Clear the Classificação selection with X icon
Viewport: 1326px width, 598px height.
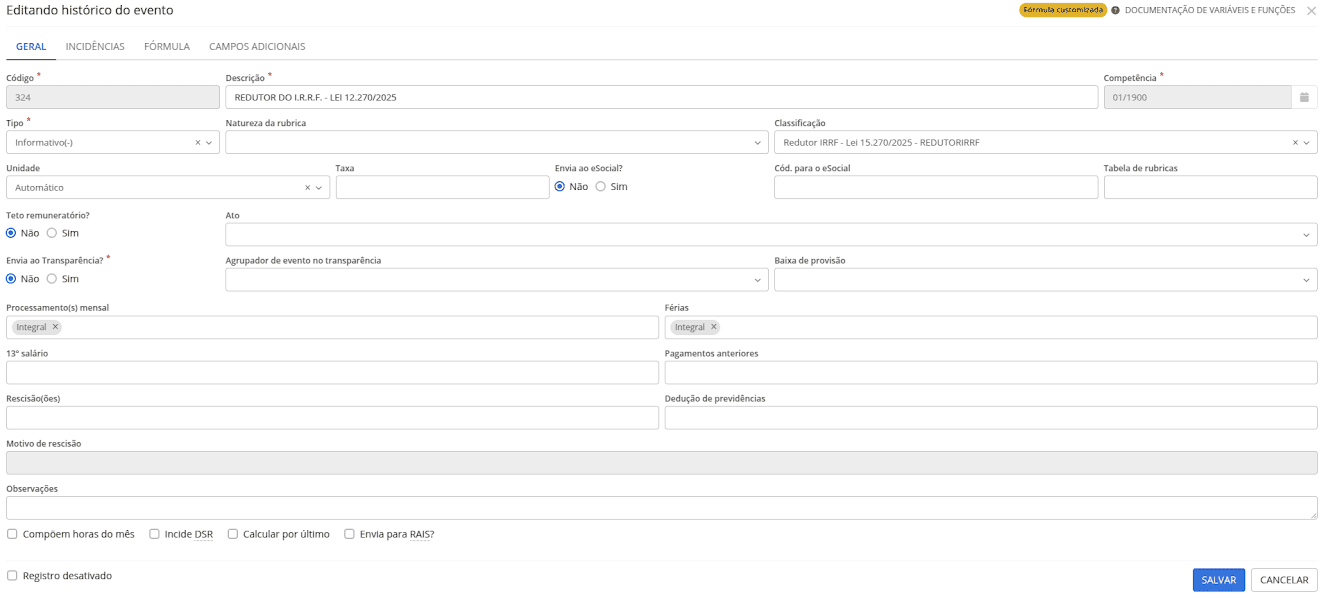[x=1295, y=143]
